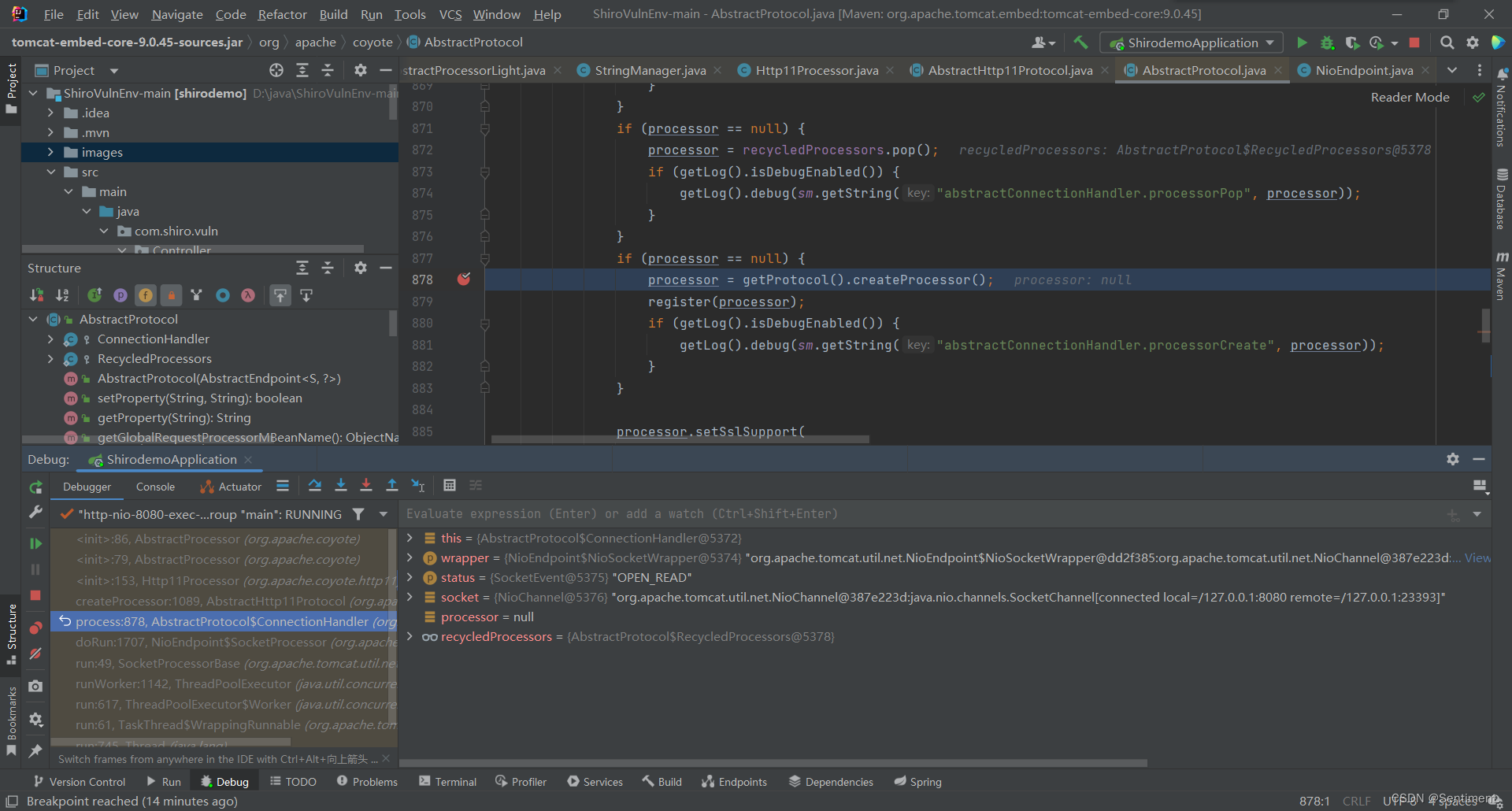Stop the running application in top toolbar

pos(1414,43)
